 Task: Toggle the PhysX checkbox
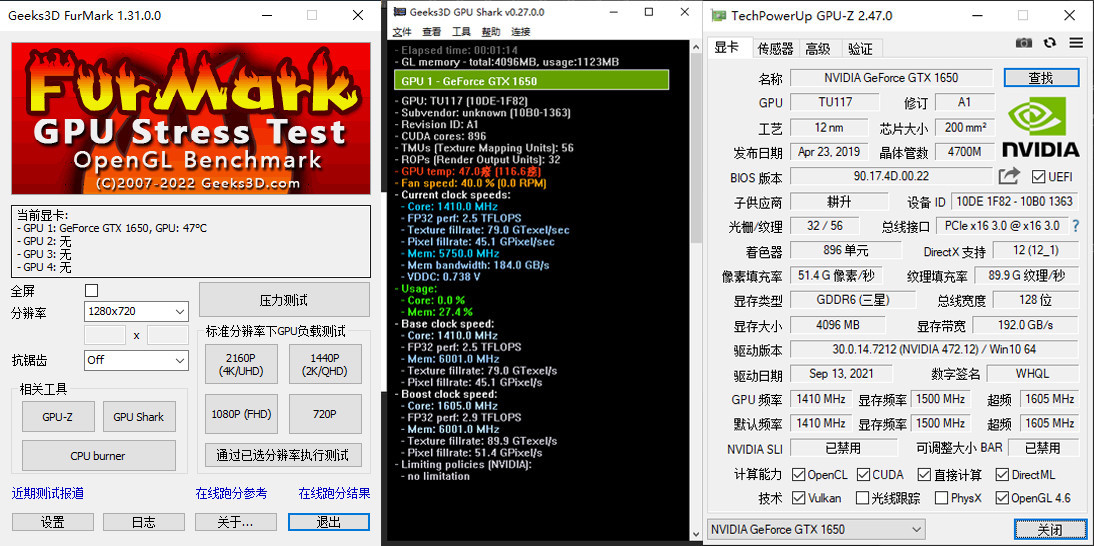tap(941, 498)
